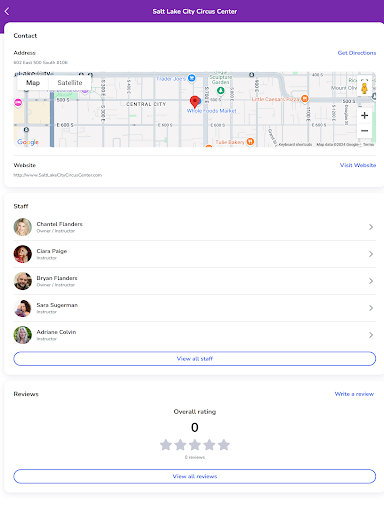Viewport: 384px width, 512px height.
Task: Click the fourth rating star
Action: click(209, 445)
